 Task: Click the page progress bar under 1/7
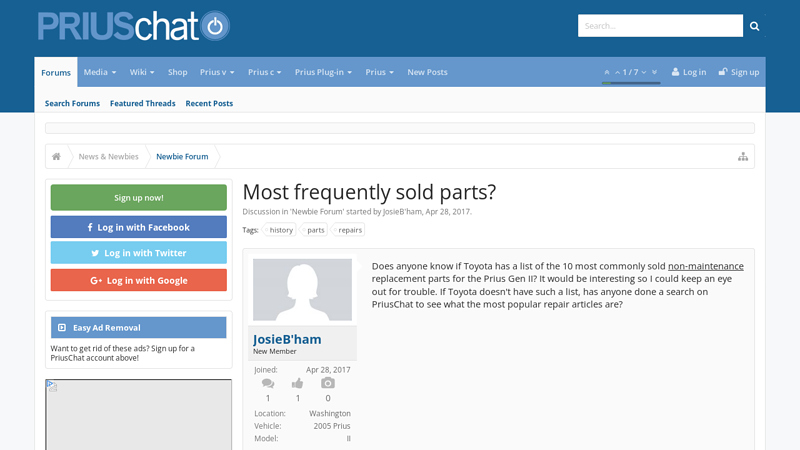pyautogui.click(x=631, y=83)
